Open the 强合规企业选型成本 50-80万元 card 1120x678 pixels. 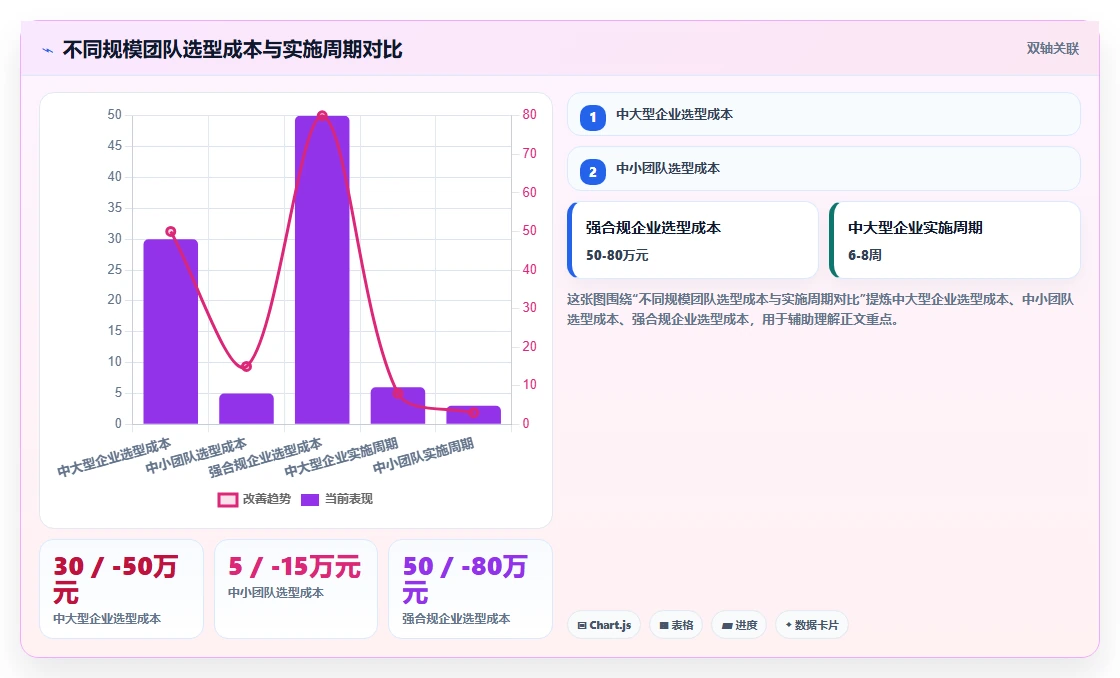coord(693,240)
